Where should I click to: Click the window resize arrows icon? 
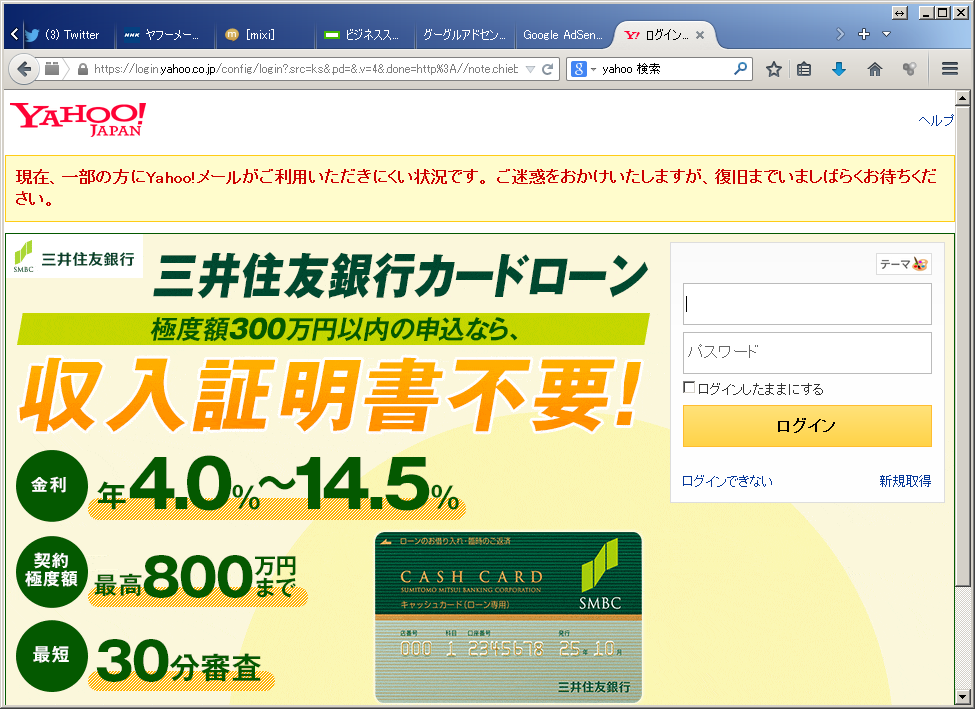pyautogui.click(x=899, y=13)
